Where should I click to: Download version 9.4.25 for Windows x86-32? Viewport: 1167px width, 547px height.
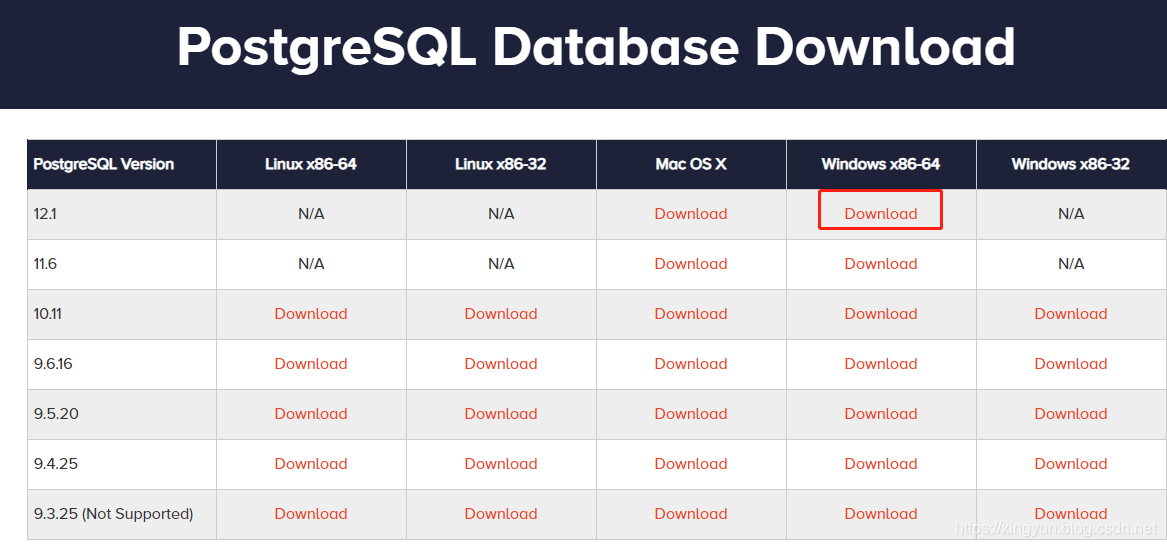(x=1071, y=463)
